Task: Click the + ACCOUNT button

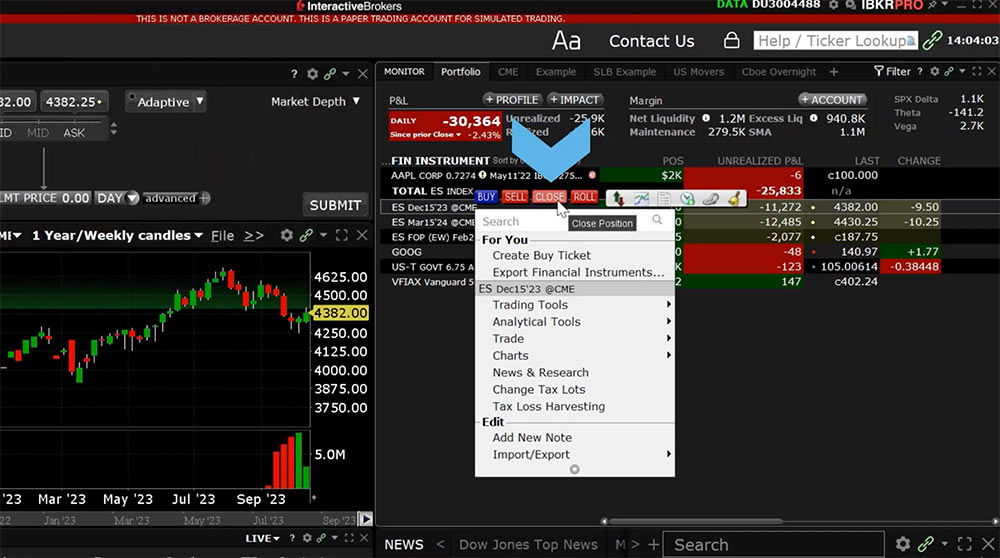Action: (x=832, y=99)
